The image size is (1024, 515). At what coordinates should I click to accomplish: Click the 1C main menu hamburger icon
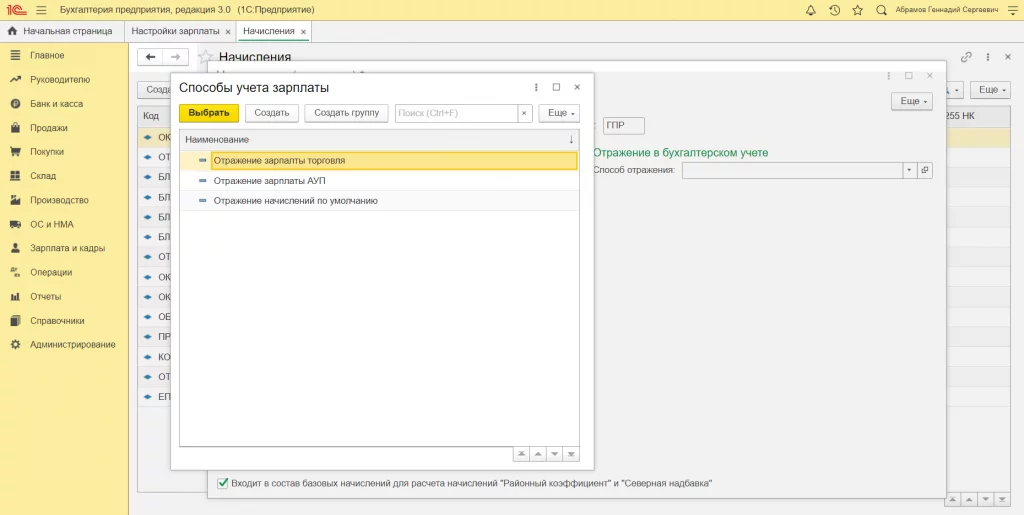pos(41,10)
